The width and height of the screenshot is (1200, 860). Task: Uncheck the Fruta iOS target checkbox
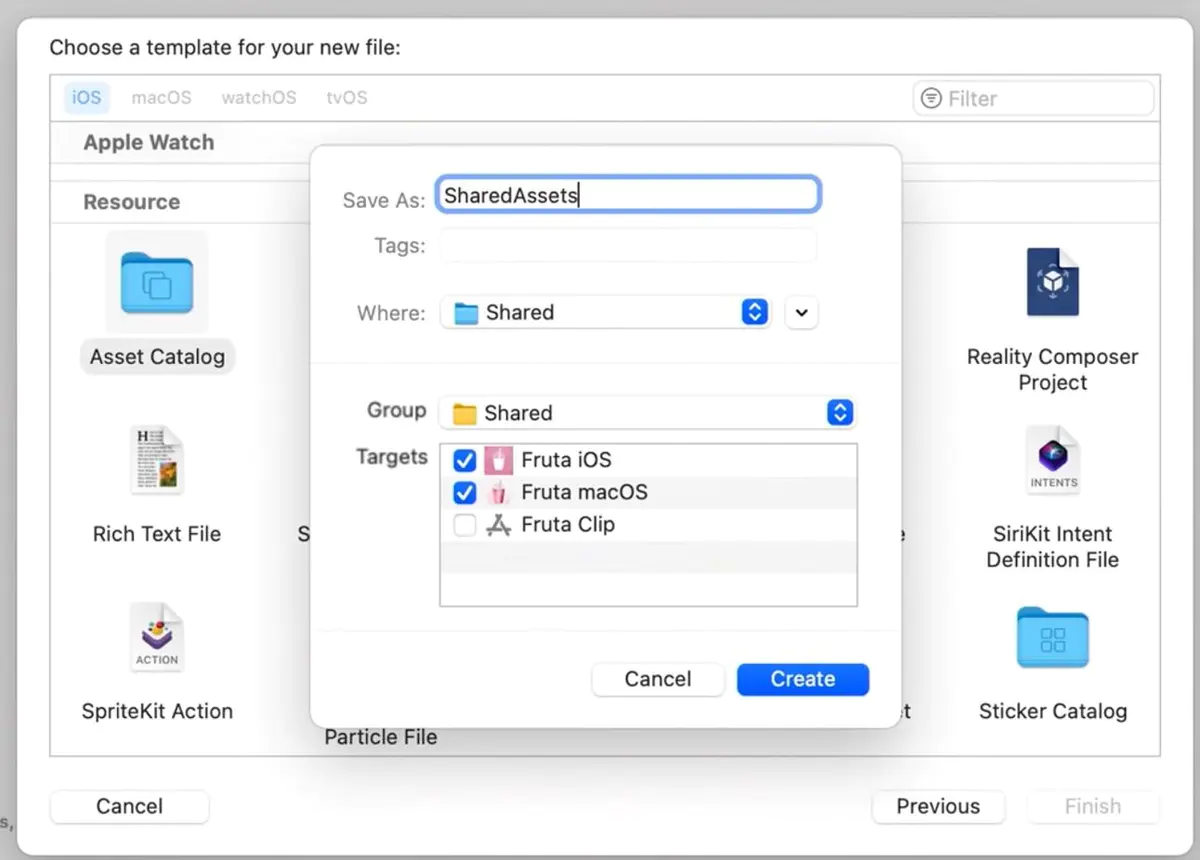465,460
